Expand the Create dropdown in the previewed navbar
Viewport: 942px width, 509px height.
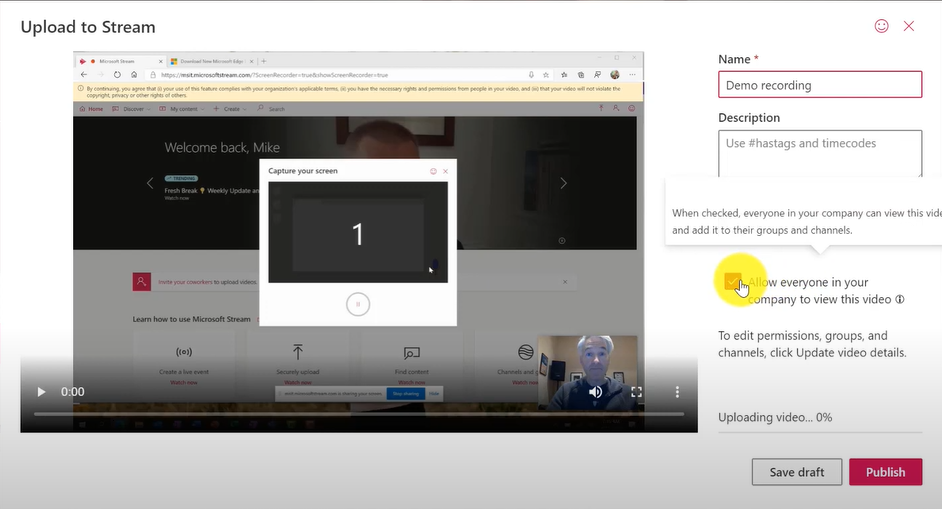tap(229, 109)
